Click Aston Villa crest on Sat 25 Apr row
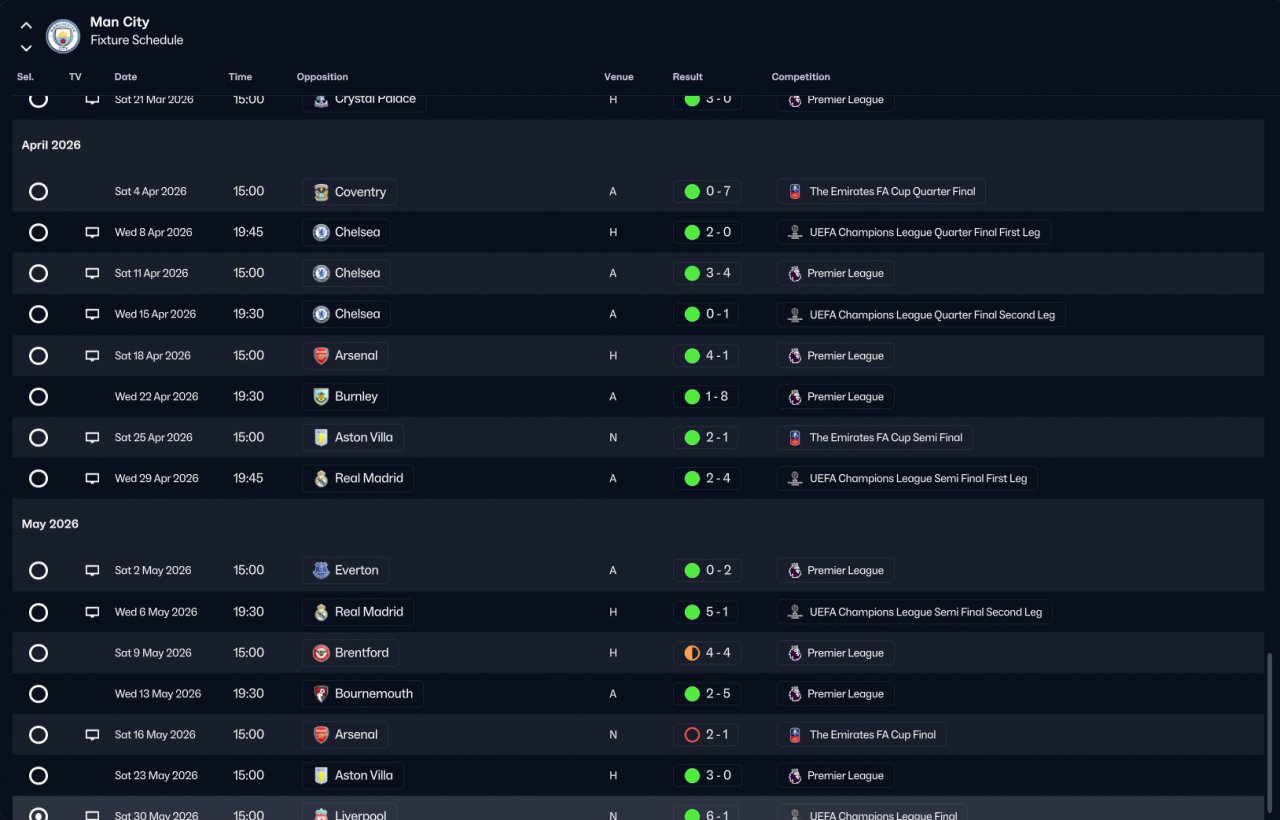The height and width of the screenshot is (820, 1280). (x=321, y=437)
